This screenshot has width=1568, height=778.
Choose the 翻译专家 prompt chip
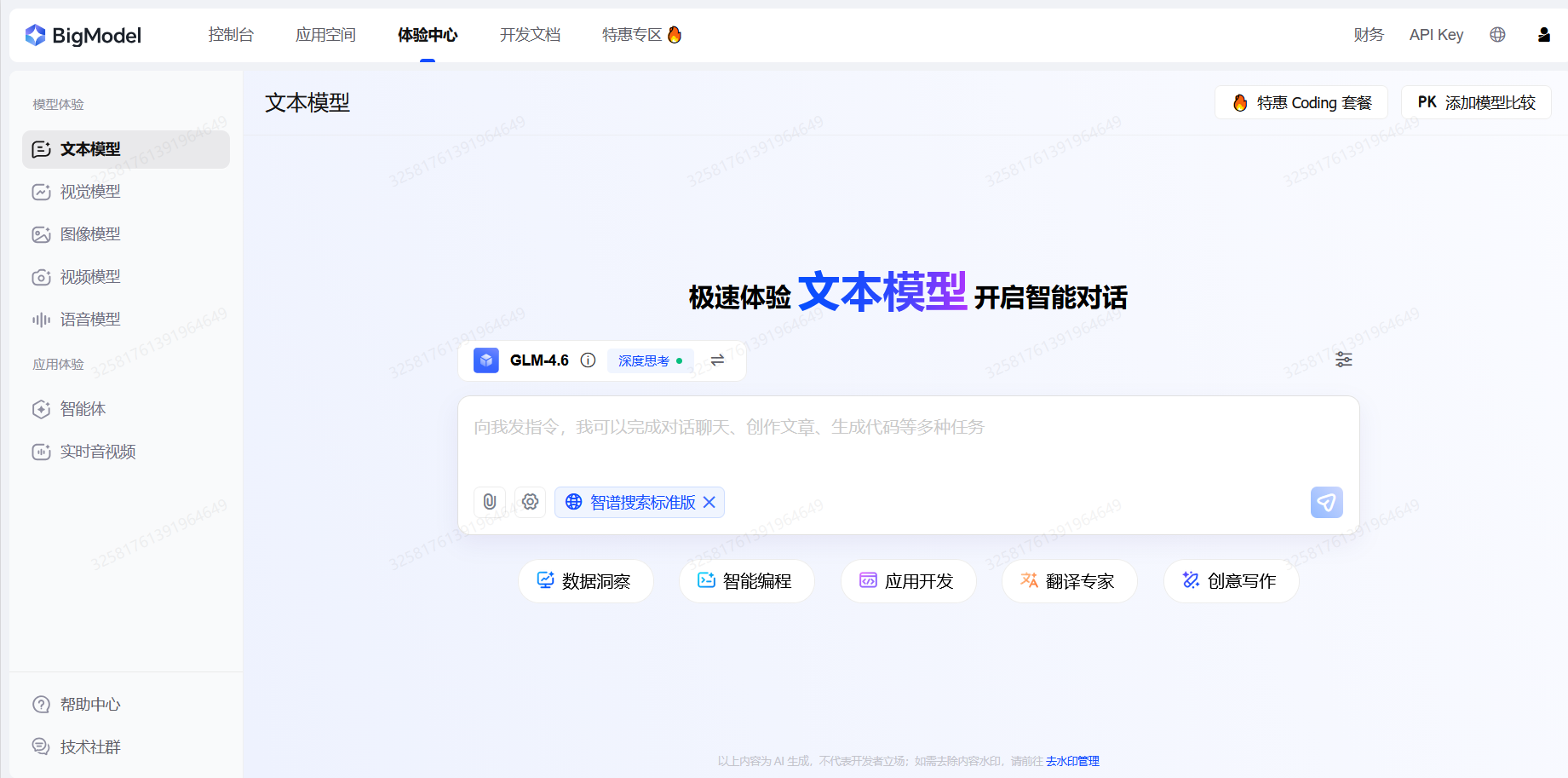tap(1070, 581)
